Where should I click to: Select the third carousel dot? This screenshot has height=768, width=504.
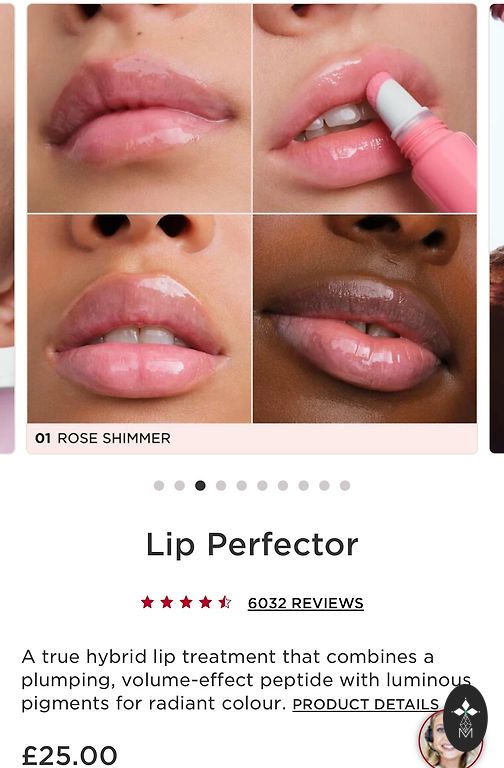point(200,485)
